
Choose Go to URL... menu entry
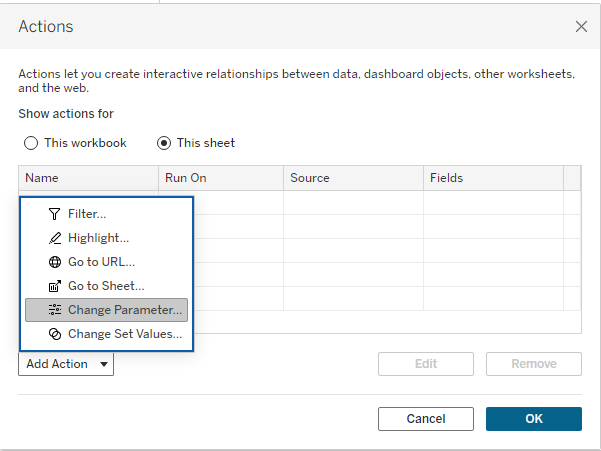coord(101,262)
